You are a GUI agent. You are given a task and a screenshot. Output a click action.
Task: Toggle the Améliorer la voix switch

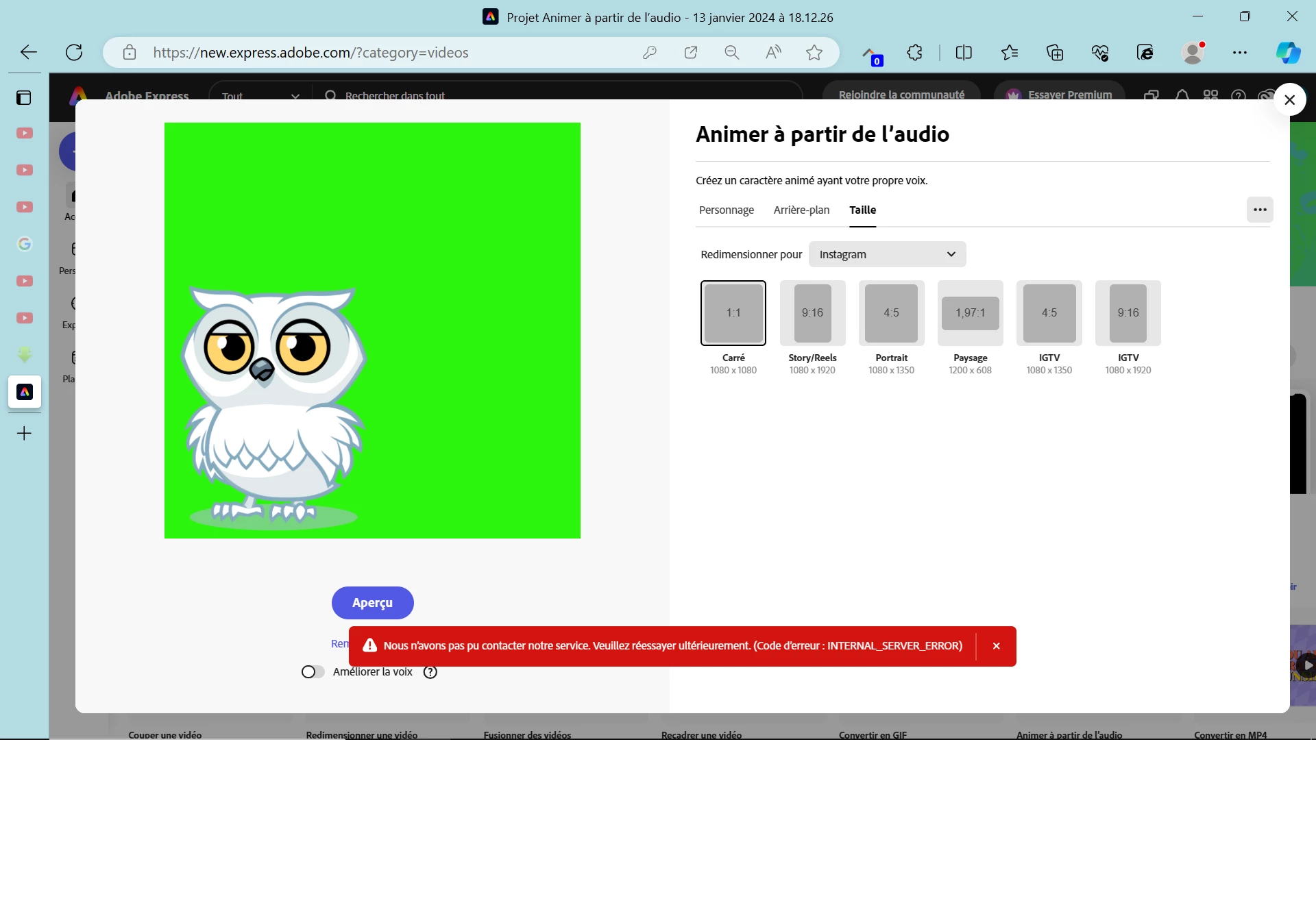pyautogui.click(x=313, y=672)
